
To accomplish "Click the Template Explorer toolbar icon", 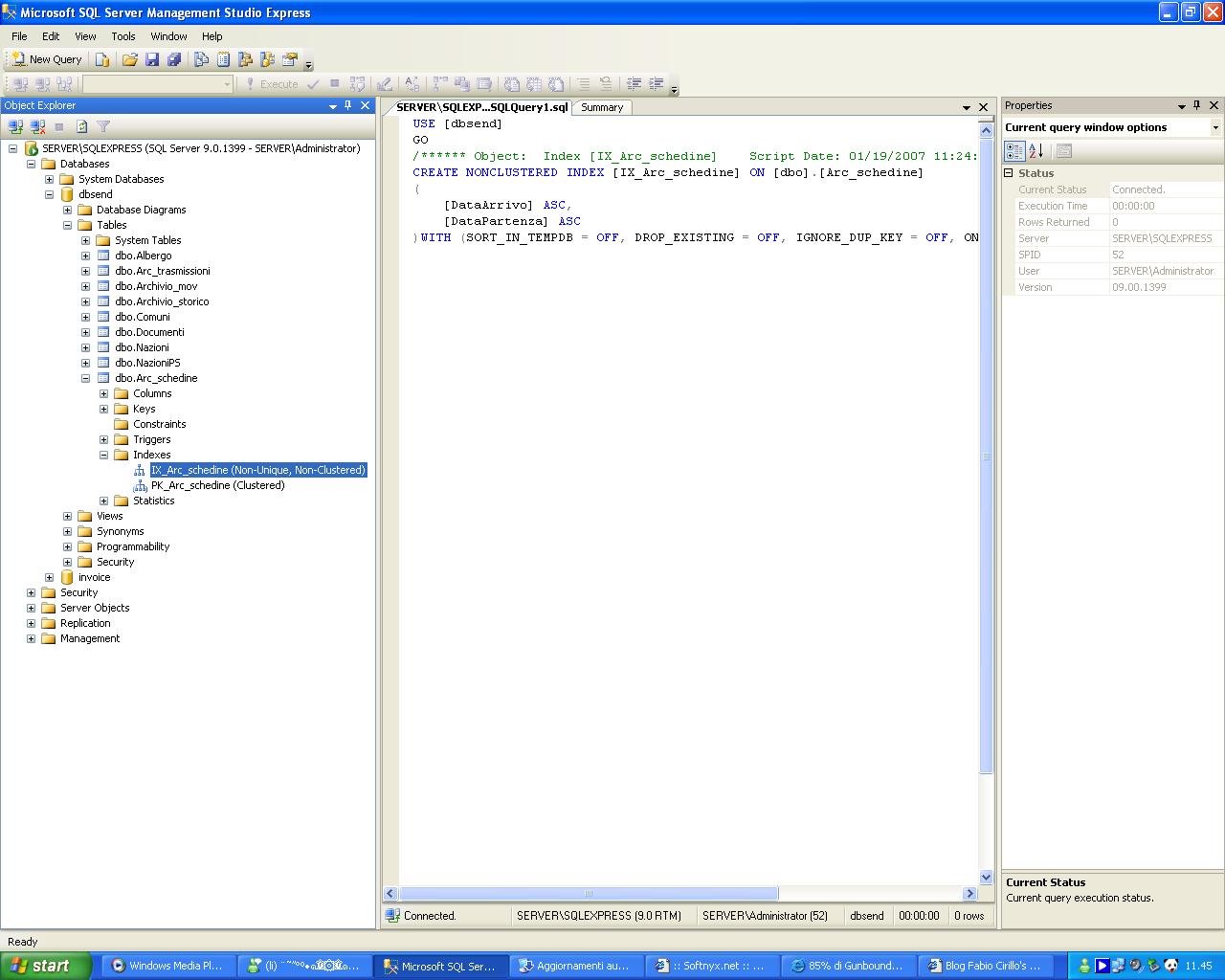I will pos(267,59).
